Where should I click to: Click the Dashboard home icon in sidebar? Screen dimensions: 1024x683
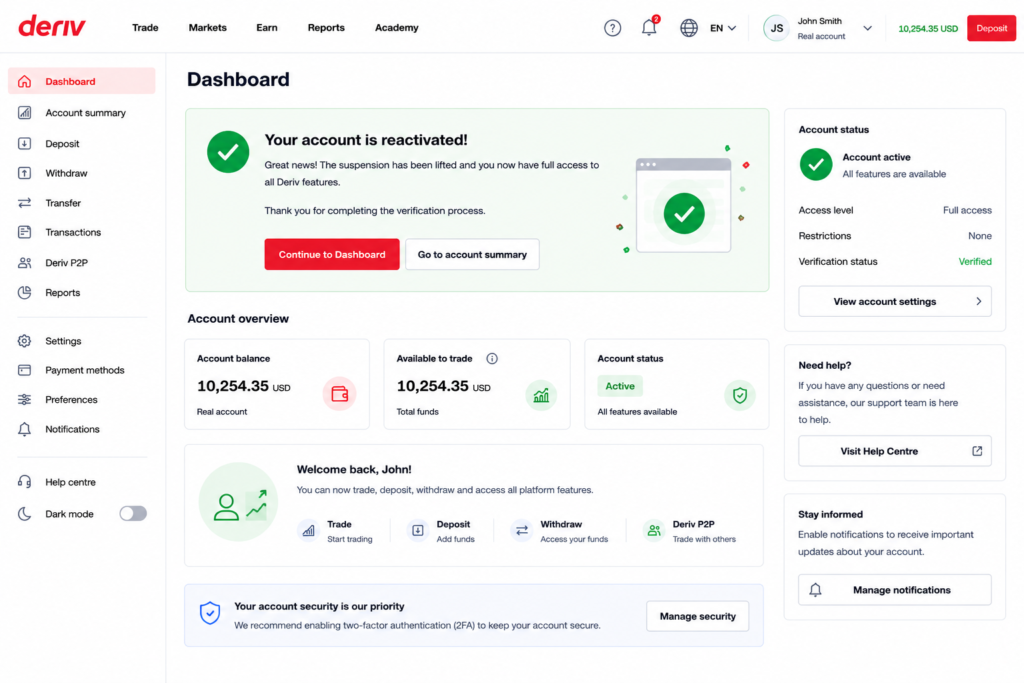(24, 82)
